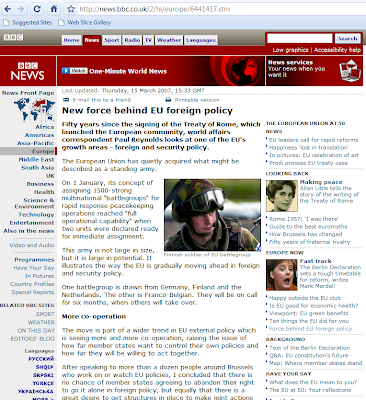Bookmark page with star icon
The height and width of the screenshot is (400, 366).
tap(71, 9)
